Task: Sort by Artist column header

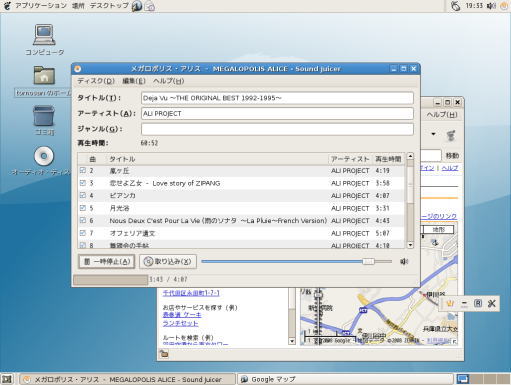Action: pyautogui.click(x=350, y=159)
